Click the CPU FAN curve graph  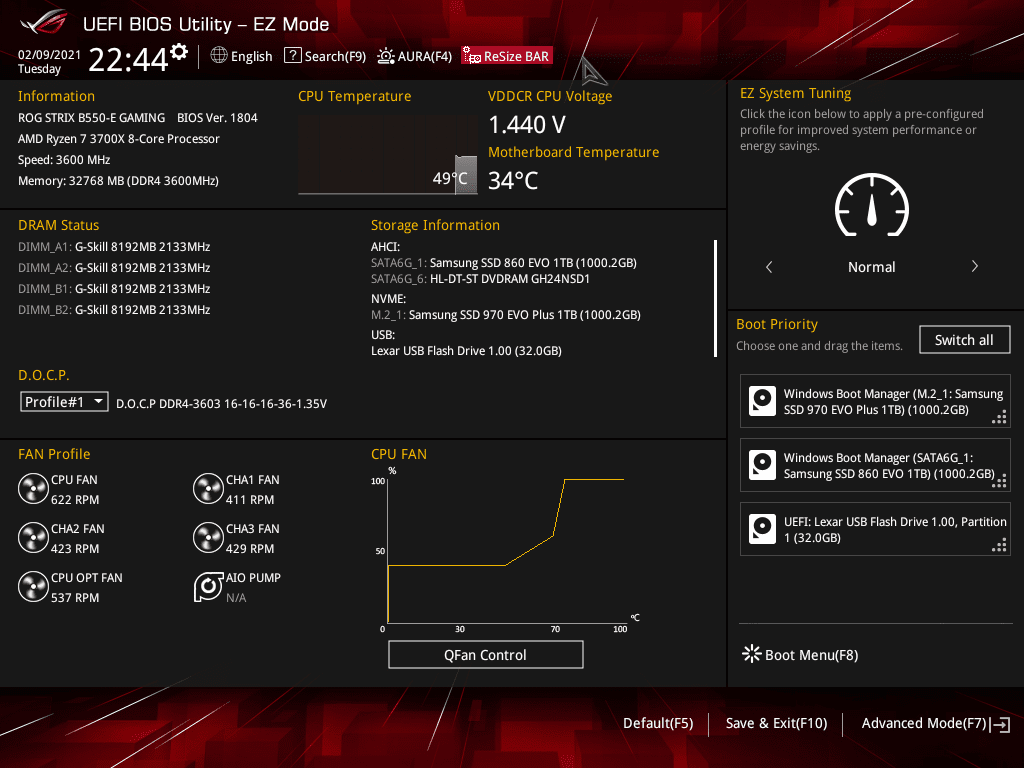505,550
